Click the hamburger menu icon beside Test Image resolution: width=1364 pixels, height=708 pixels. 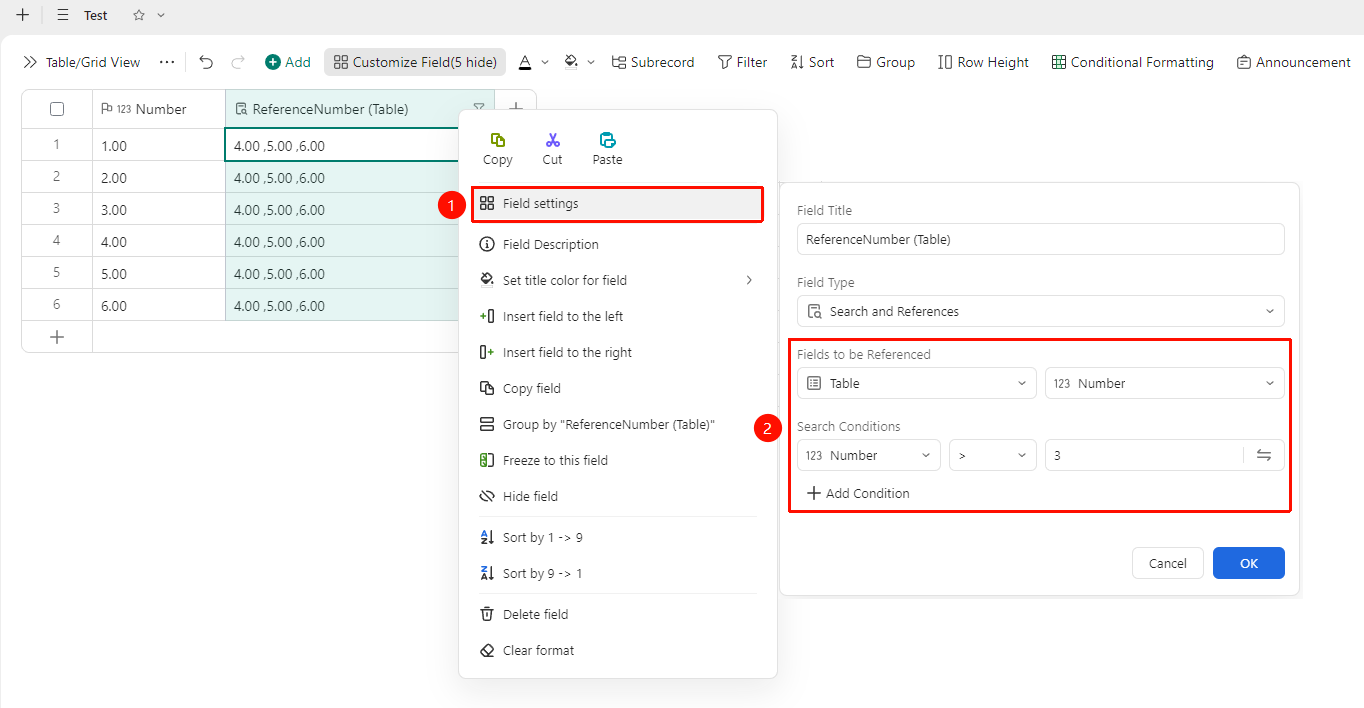pos(63,15)
